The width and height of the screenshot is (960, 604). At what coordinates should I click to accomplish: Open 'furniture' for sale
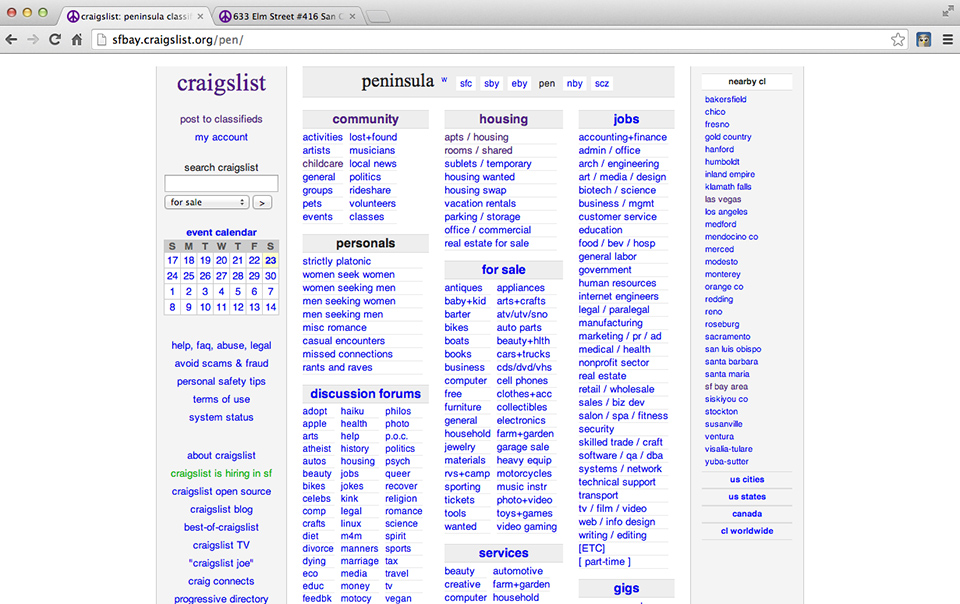[462, 408]
